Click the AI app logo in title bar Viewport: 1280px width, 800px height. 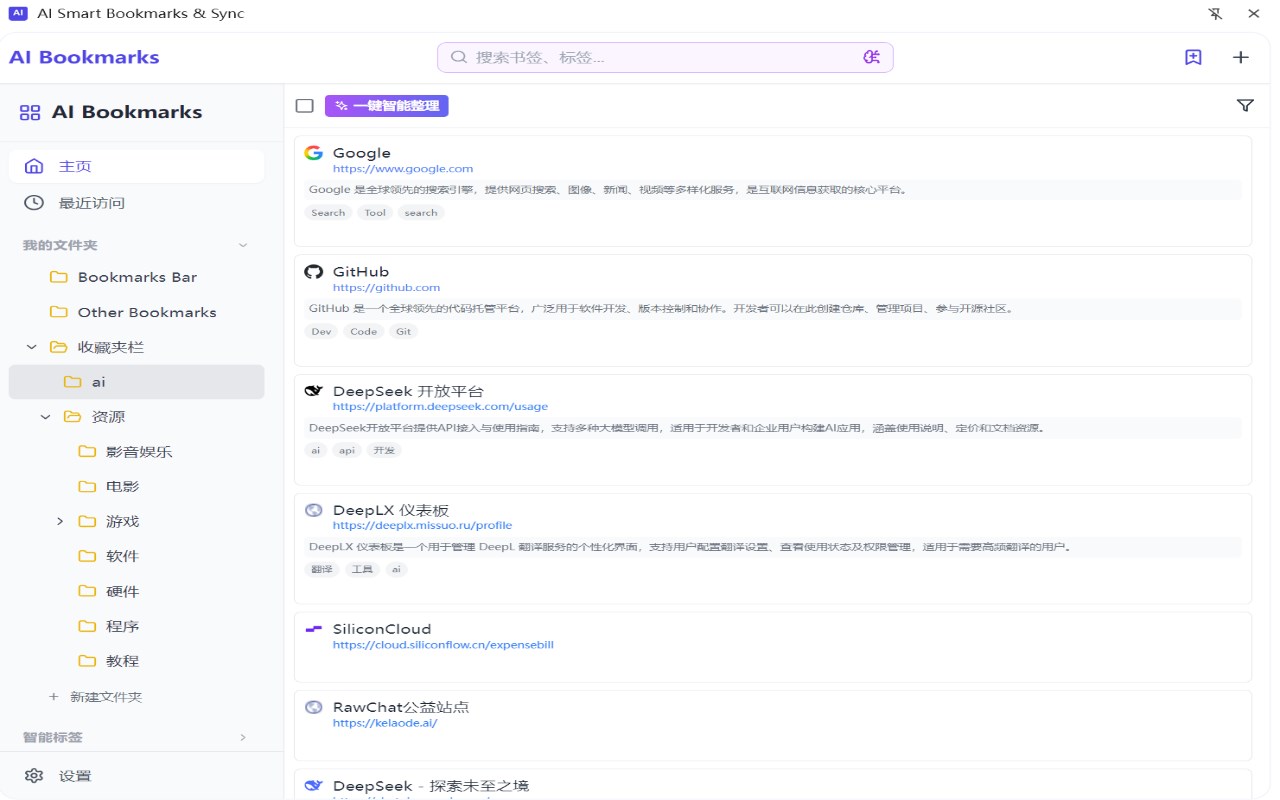point(18,14)
